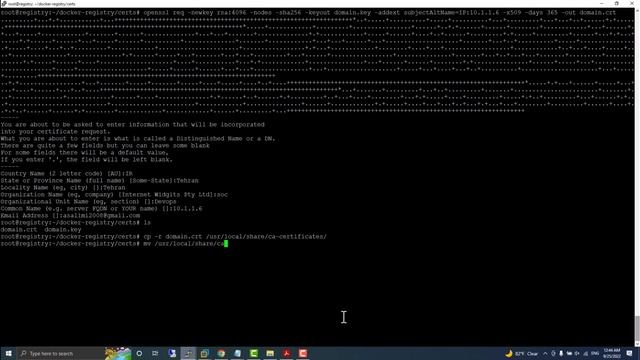The image size is (640, 360).
Task: Show hidden system tray icons
Action: [x=545, y=353]
